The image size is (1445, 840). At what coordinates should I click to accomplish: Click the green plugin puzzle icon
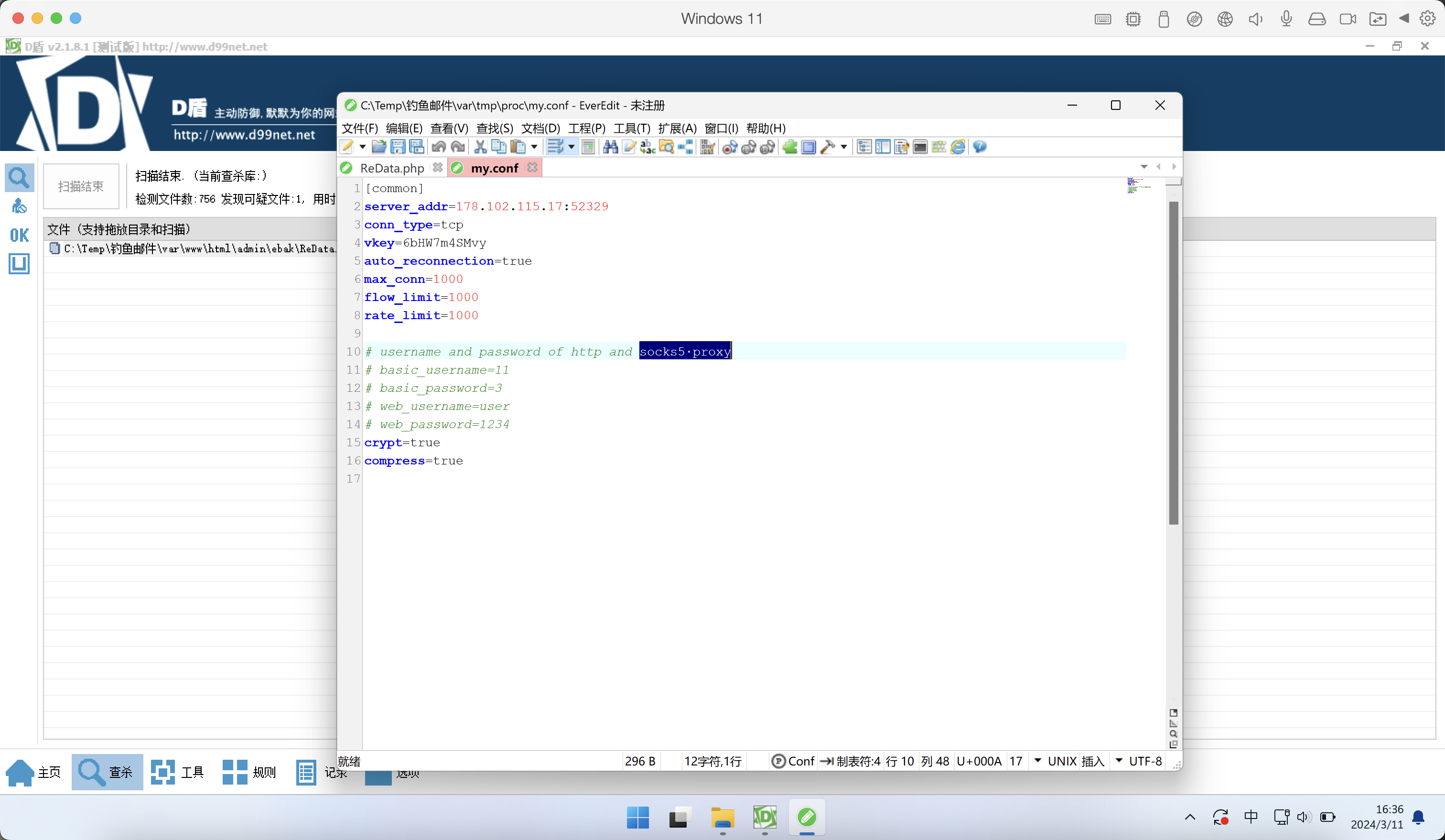click(789, 147)
